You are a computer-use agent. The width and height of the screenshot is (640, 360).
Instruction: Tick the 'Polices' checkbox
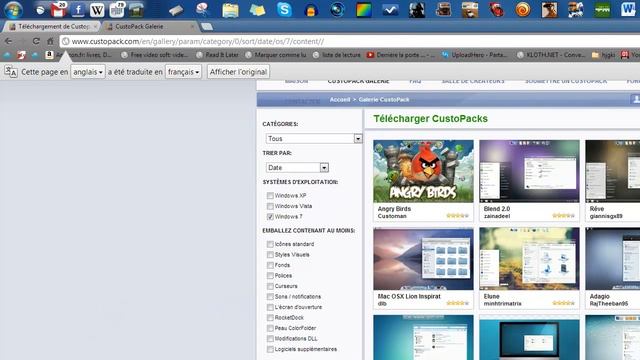(270, 276)
